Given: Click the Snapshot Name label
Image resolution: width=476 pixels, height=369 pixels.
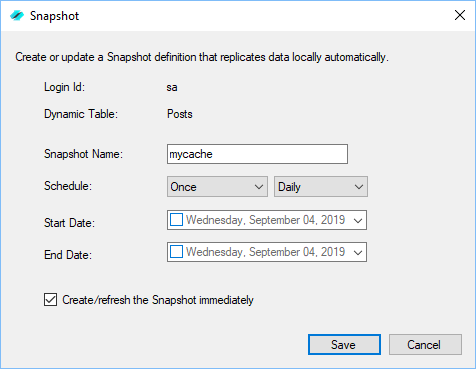Looking at the screenshot, I should pos(83,154).
